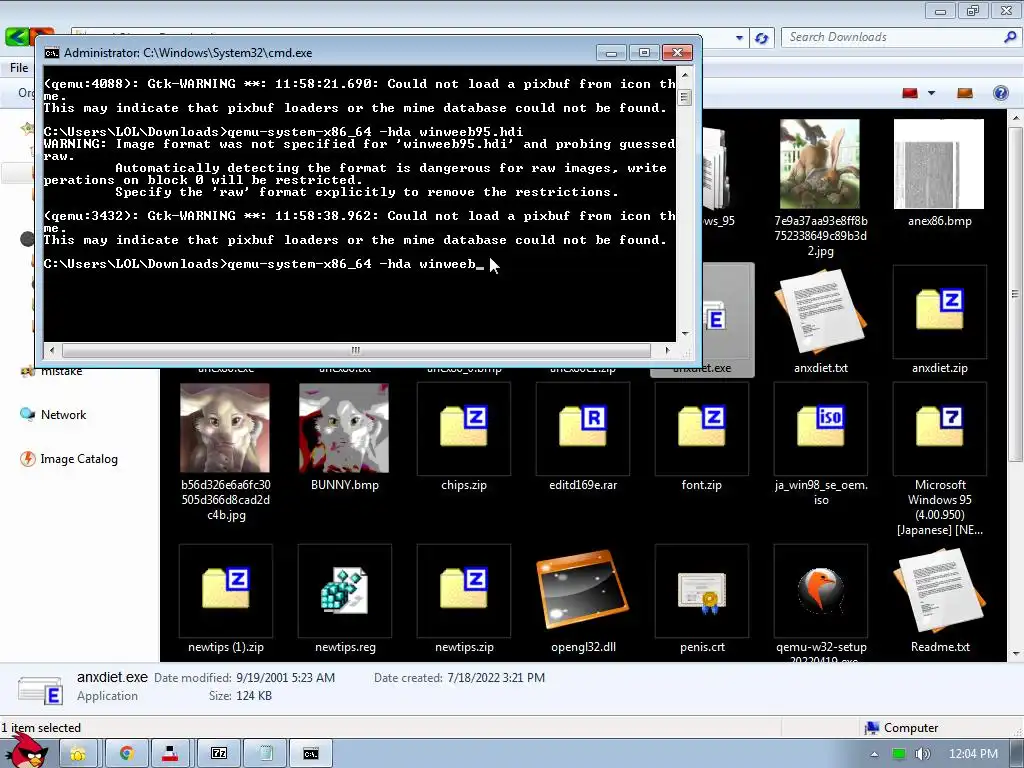Viewport: 1024px width, 768px height.
Task: Click the notepad taskbar button
Action: pyautogui.click(x=265, y=754)
